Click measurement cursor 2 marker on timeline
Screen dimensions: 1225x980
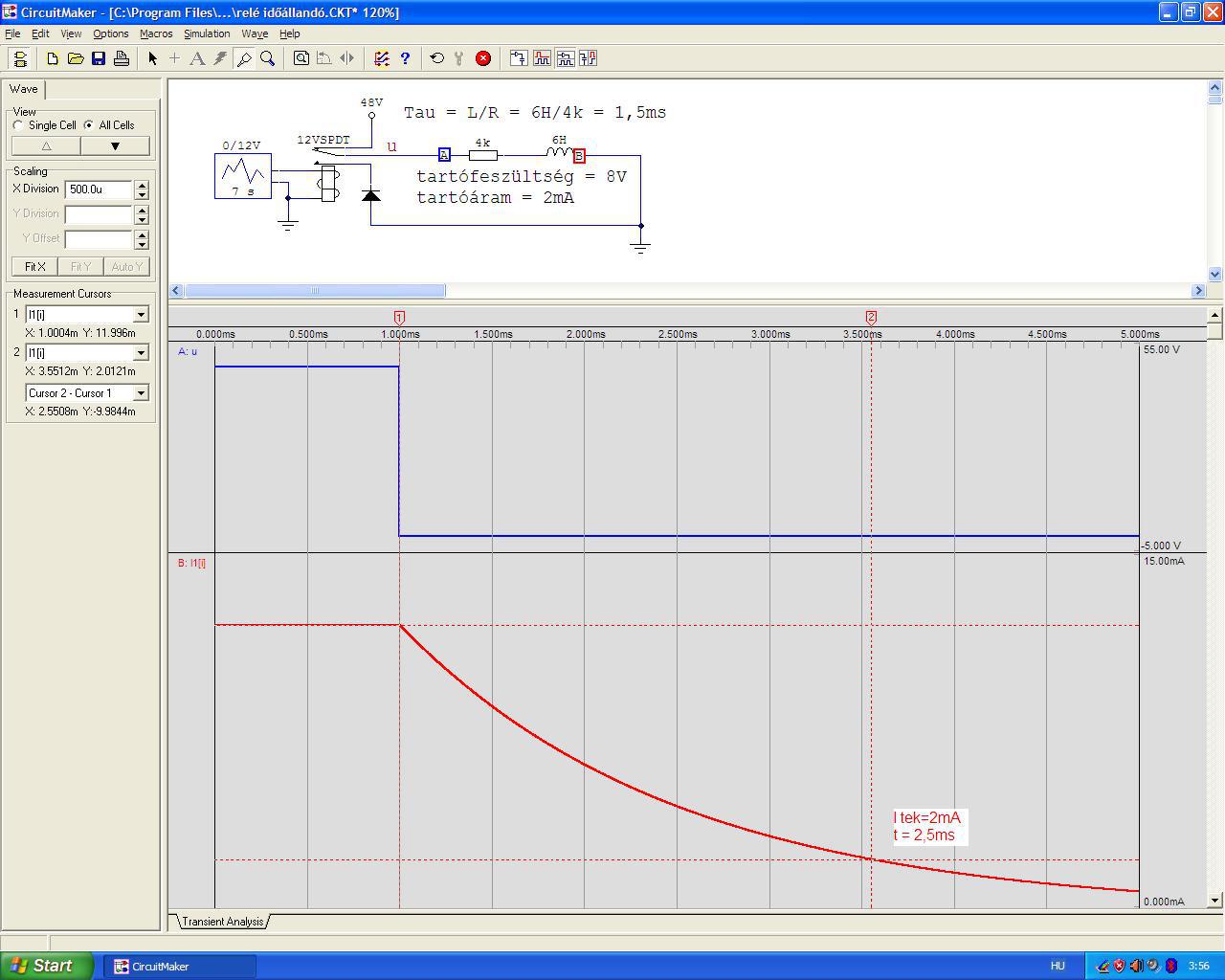pyautogui.click(x=871, y=317)
